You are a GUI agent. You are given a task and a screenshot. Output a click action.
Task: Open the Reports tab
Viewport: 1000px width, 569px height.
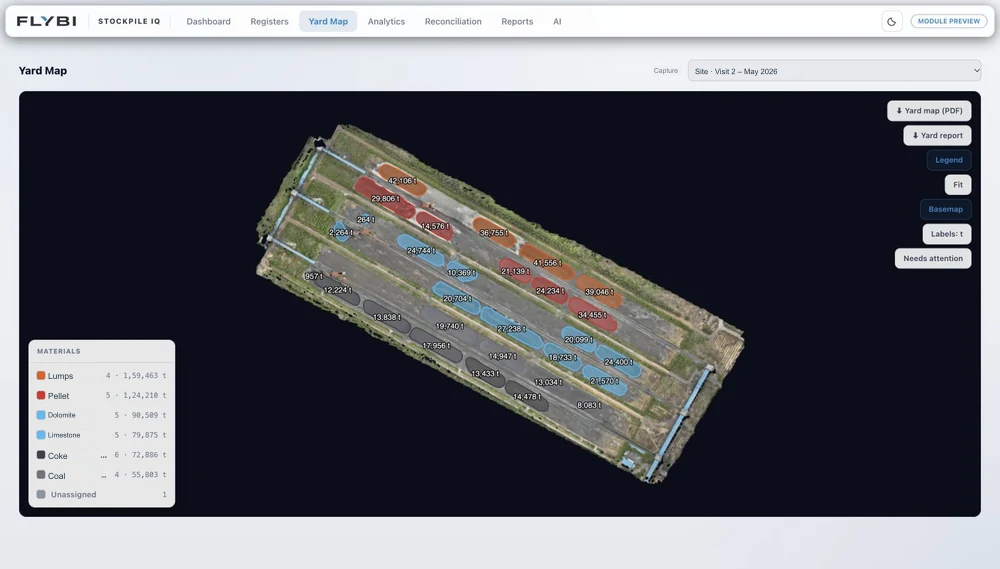517,21
